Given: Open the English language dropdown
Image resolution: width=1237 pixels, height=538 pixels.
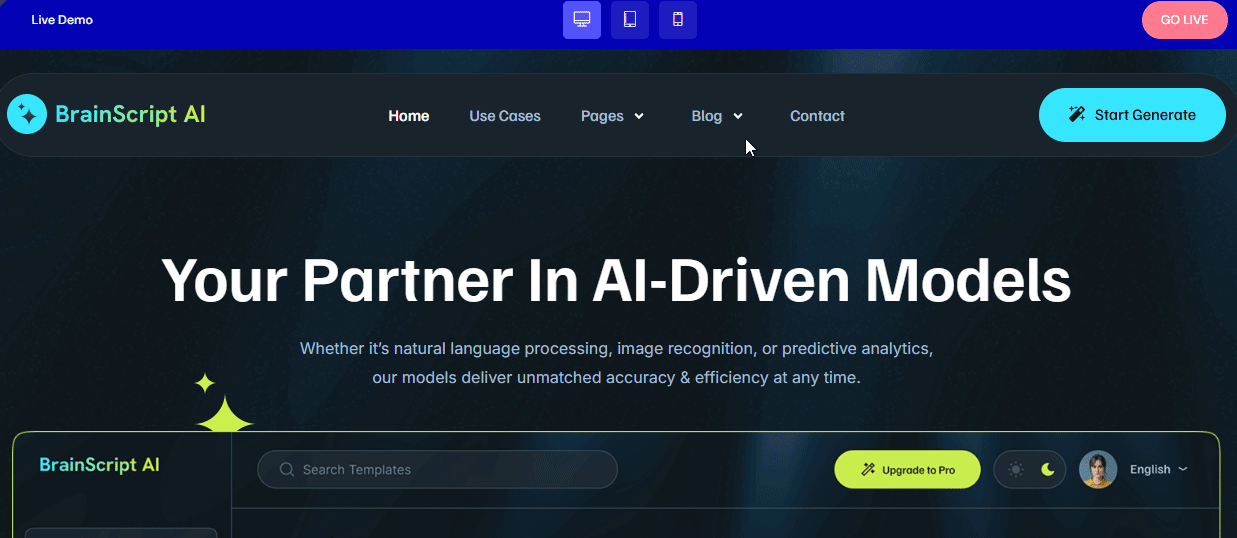Looking at the screenshot, I should tap(1159, 469).
